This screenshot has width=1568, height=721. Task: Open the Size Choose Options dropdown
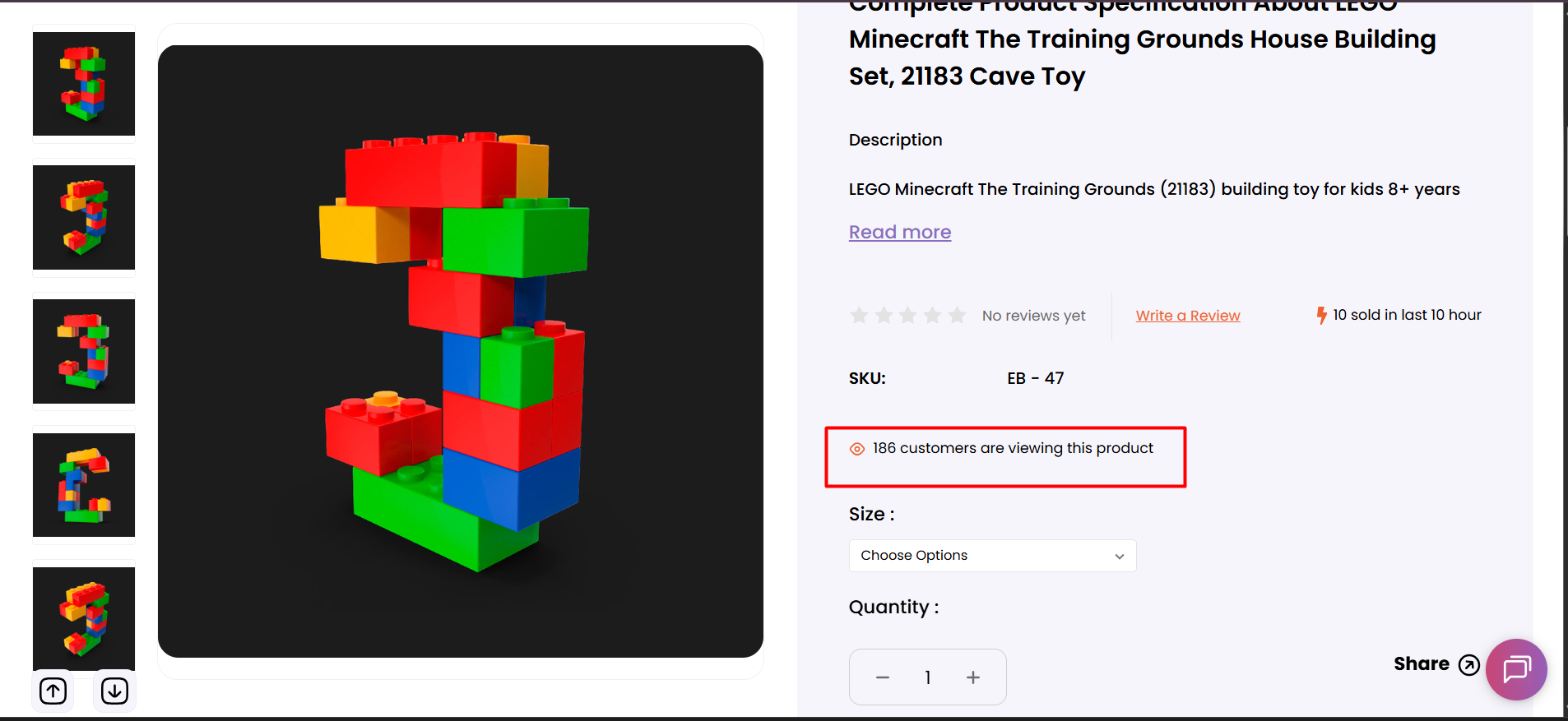992,556
